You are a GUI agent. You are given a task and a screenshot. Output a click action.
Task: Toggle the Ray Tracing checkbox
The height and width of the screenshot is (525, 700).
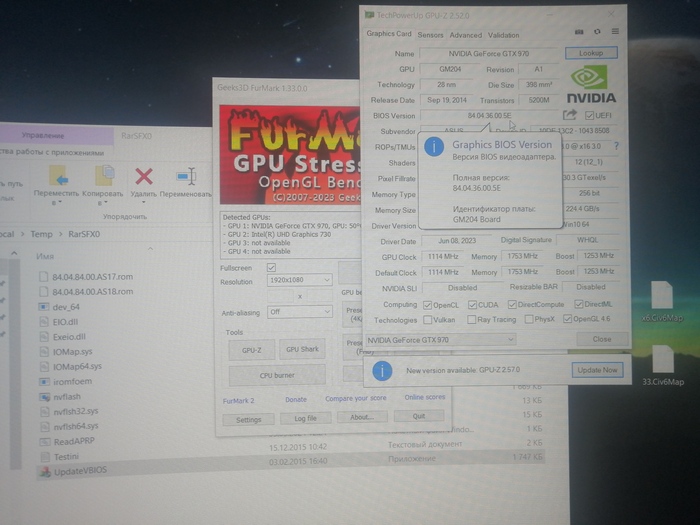point(471,320)
